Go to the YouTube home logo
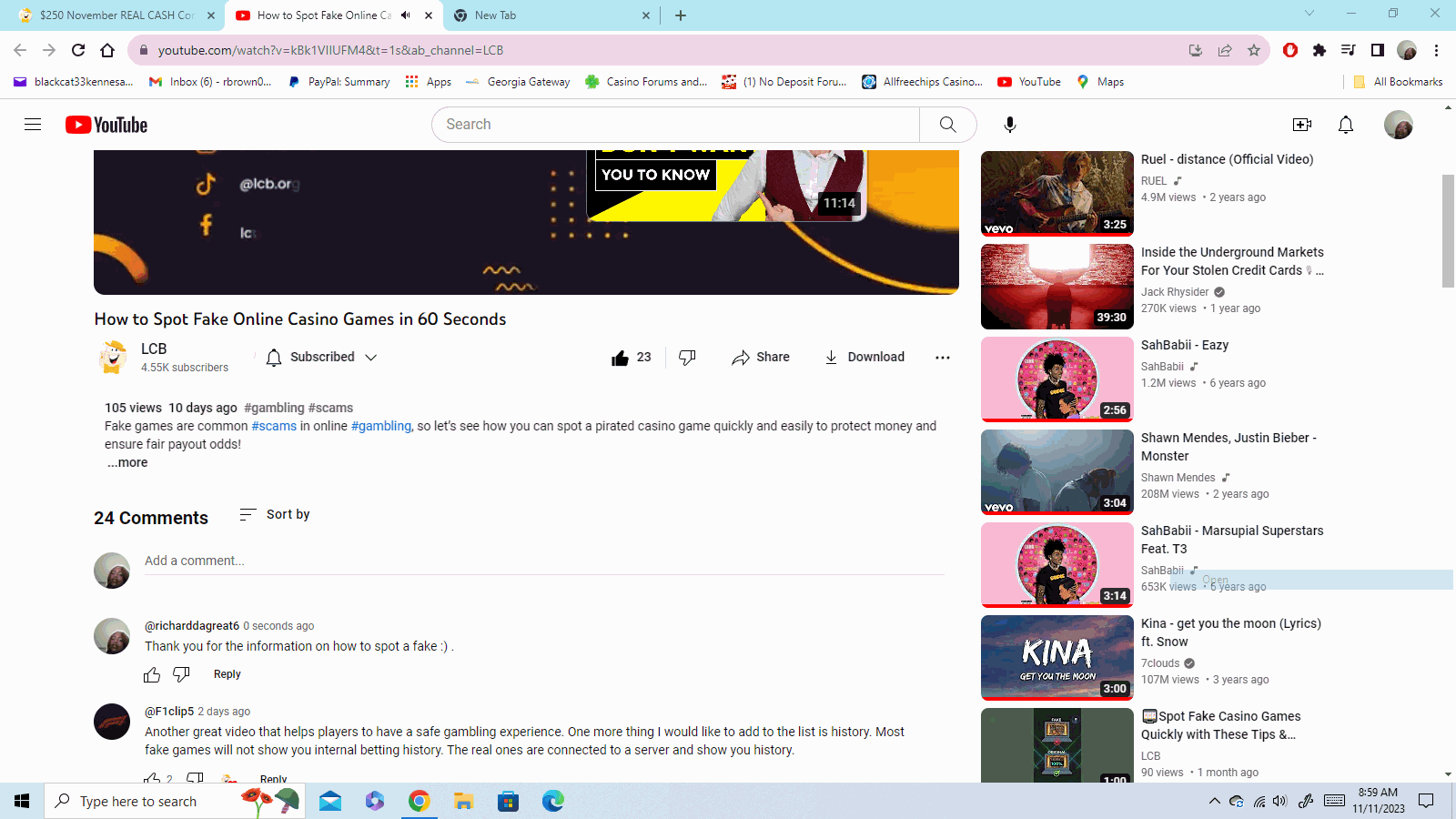 (106, 125)
